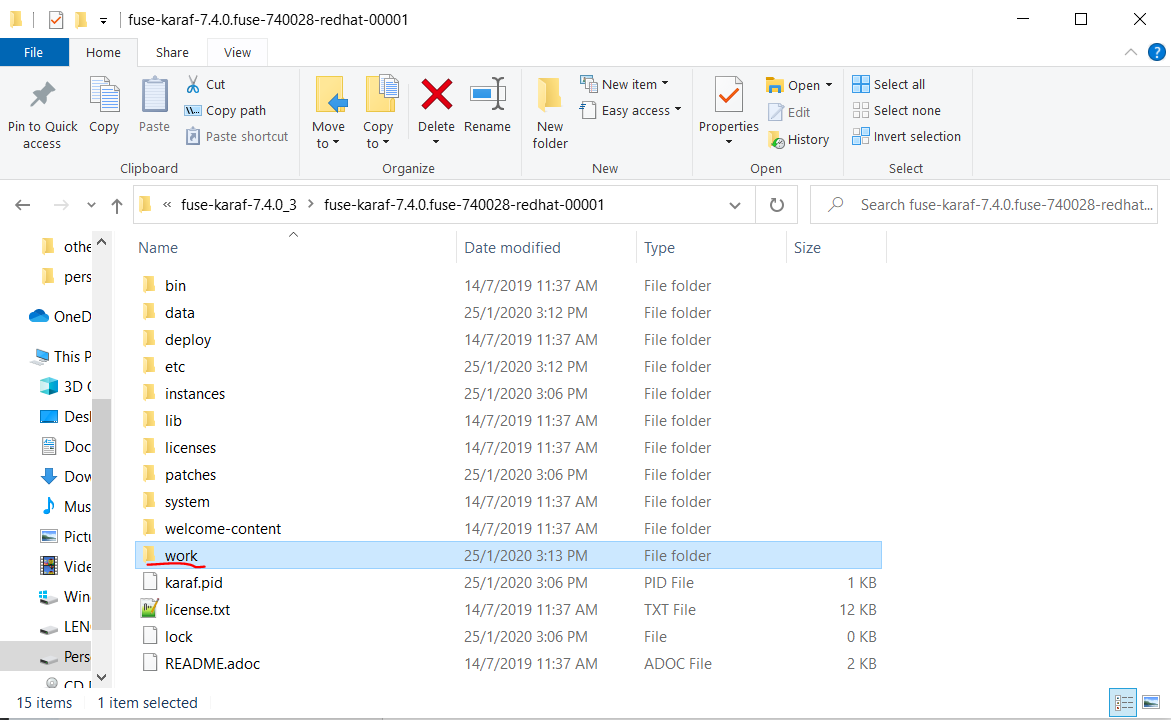Open the Copy to menu

coord(379,112)
